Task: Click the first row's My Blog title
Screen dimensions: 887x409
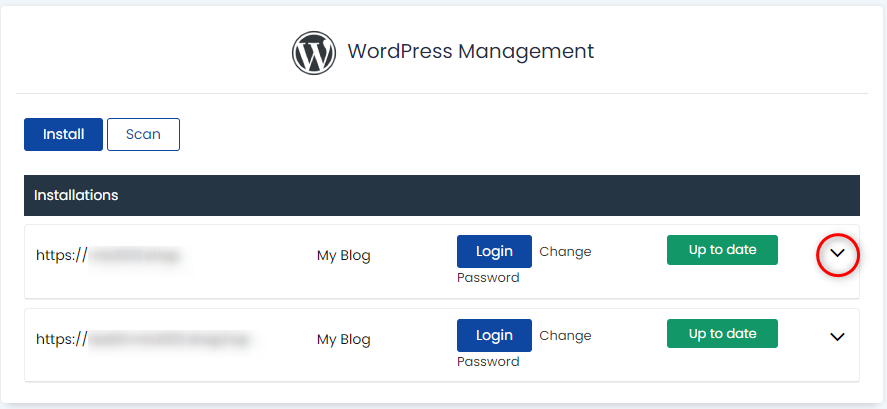Action: 343,256
